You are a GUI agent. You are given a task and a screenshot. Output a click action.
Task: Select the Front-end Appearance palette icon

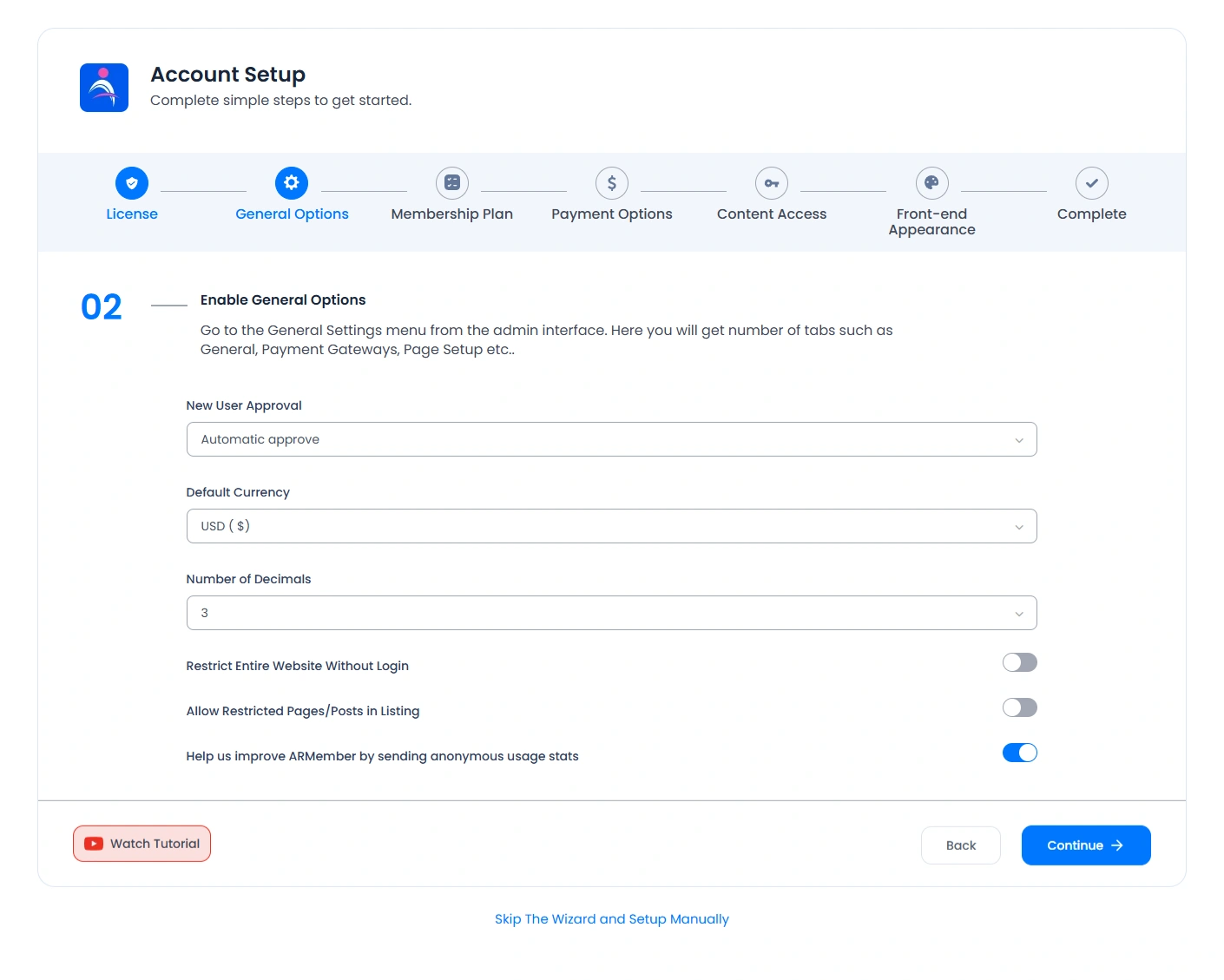tap(931, 183)
